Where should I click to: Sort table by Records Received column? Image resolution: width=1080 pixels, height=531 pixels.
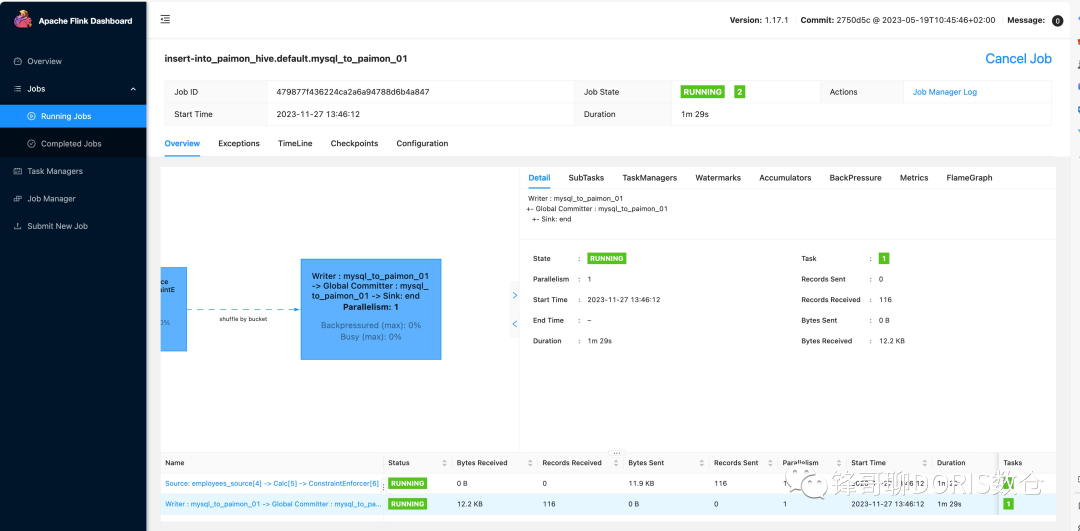click(616, 463)
